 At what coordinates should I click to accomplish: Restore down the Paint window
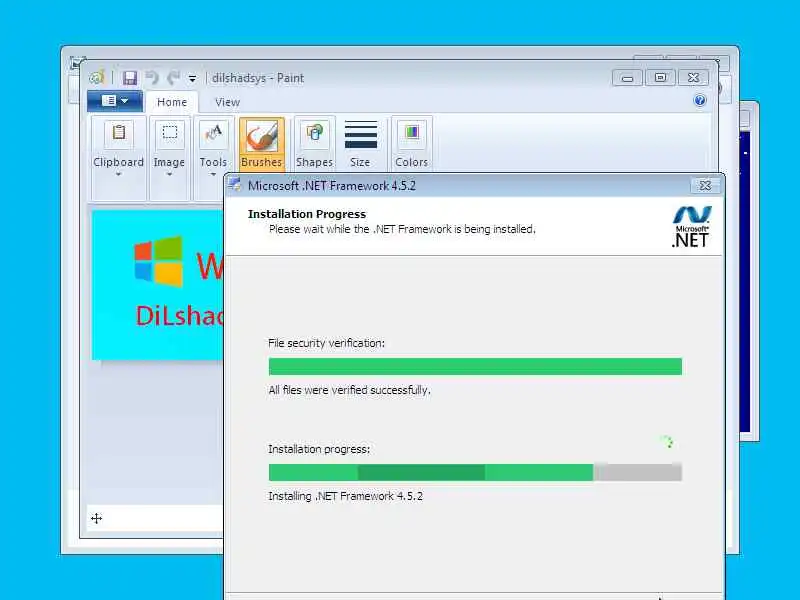(x=660, y=78)
